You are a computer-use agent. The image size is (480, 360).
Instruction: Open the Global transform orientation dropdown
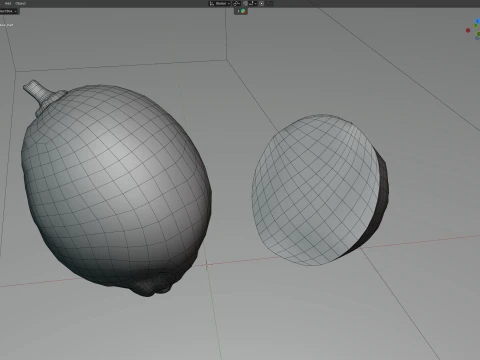pyautogui.click(x=220, y=3)
